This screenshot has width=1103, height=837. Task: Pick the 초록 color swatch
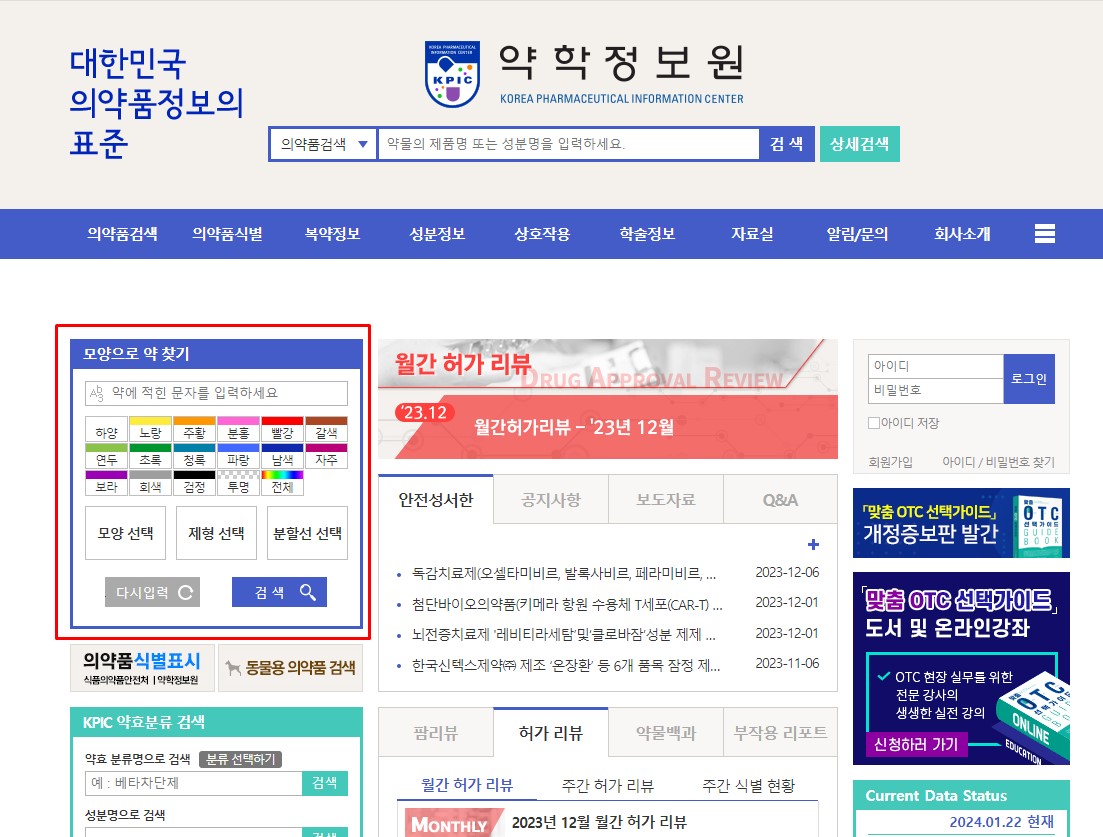[151, 456]
